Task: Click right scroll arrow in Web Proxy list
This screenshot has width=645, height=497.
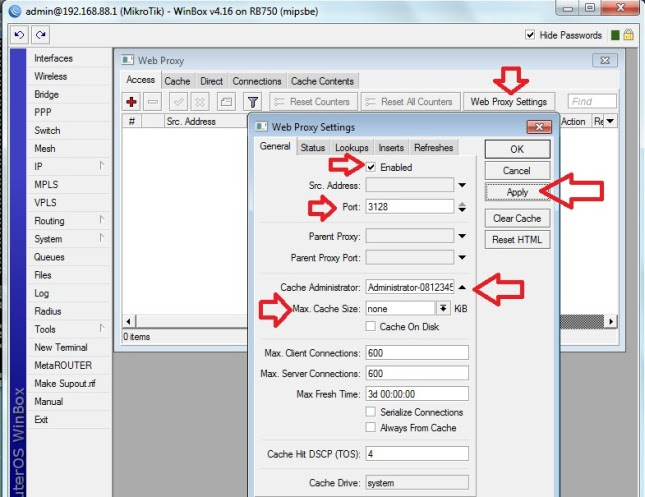Action: point(611,321)
